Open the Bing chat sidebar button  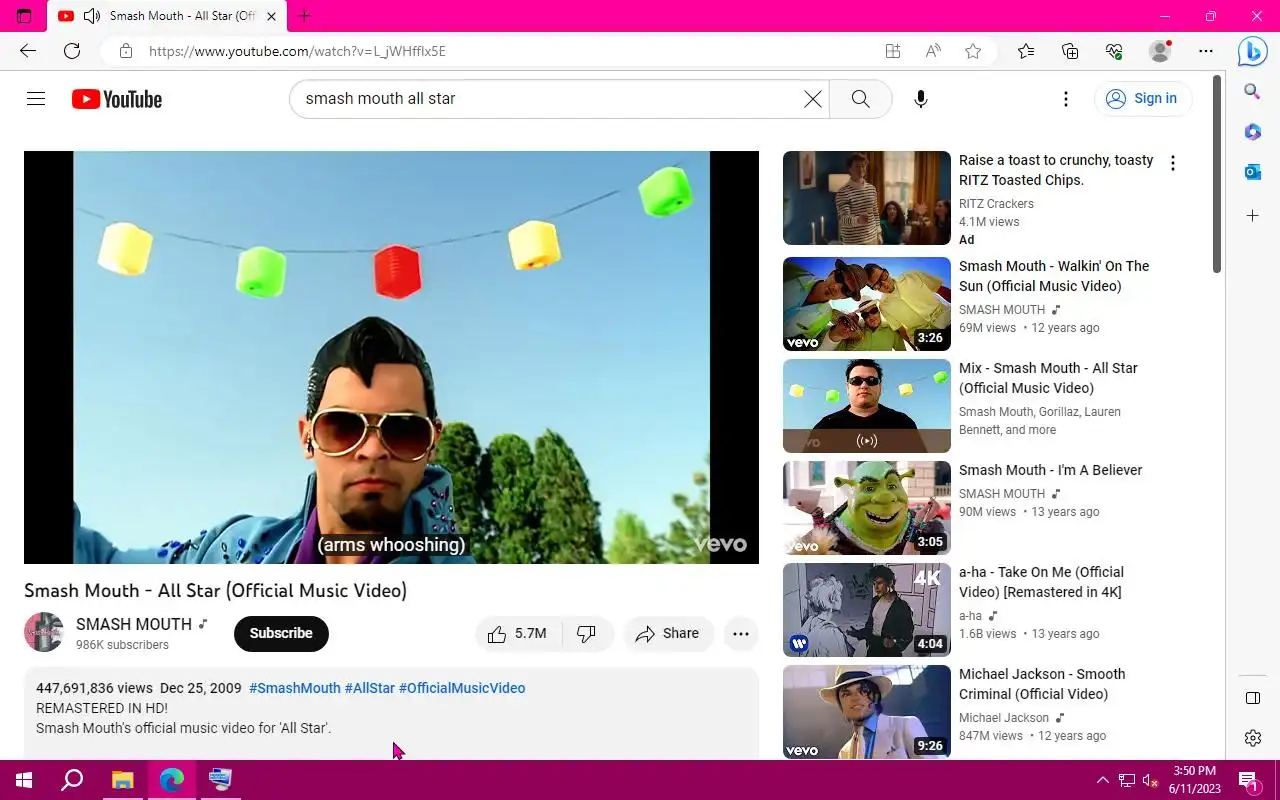tap(1252, 50)
